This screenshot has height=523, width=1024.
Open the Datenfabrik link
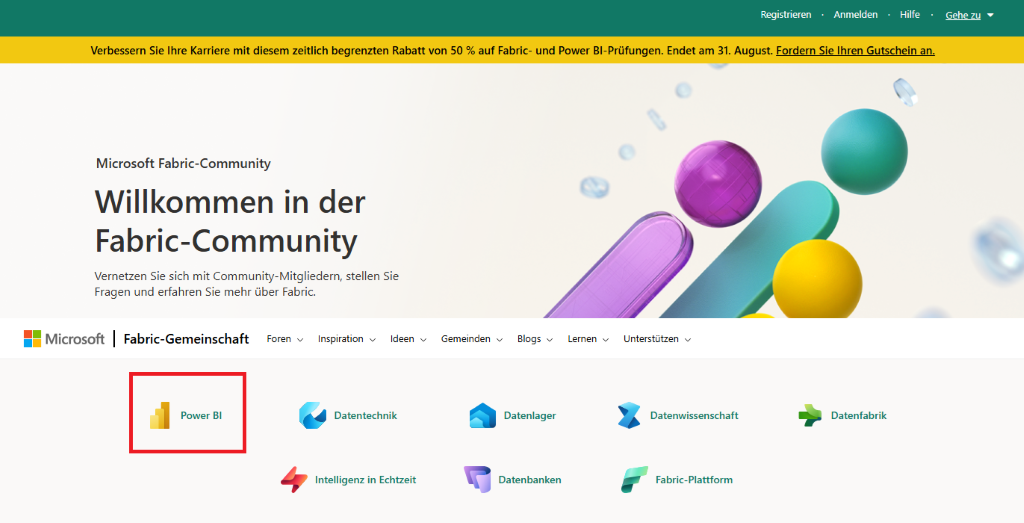coord(859,415)
